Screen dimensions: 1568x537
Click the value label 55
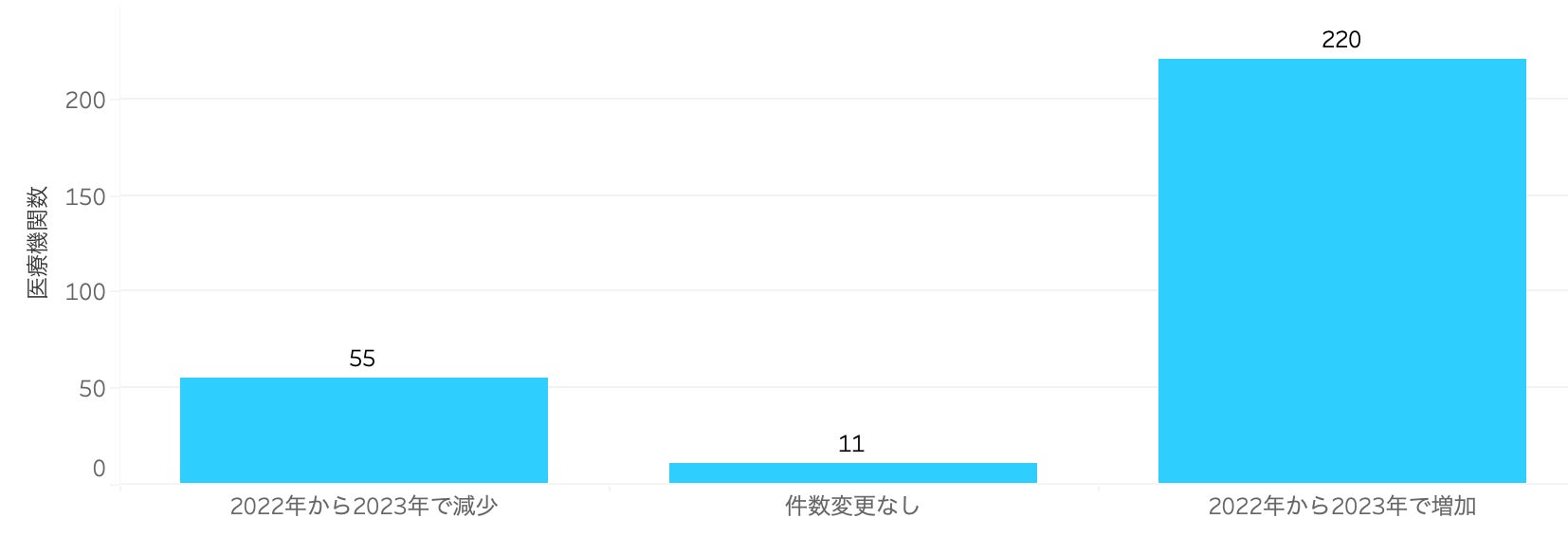coord(362,359)
